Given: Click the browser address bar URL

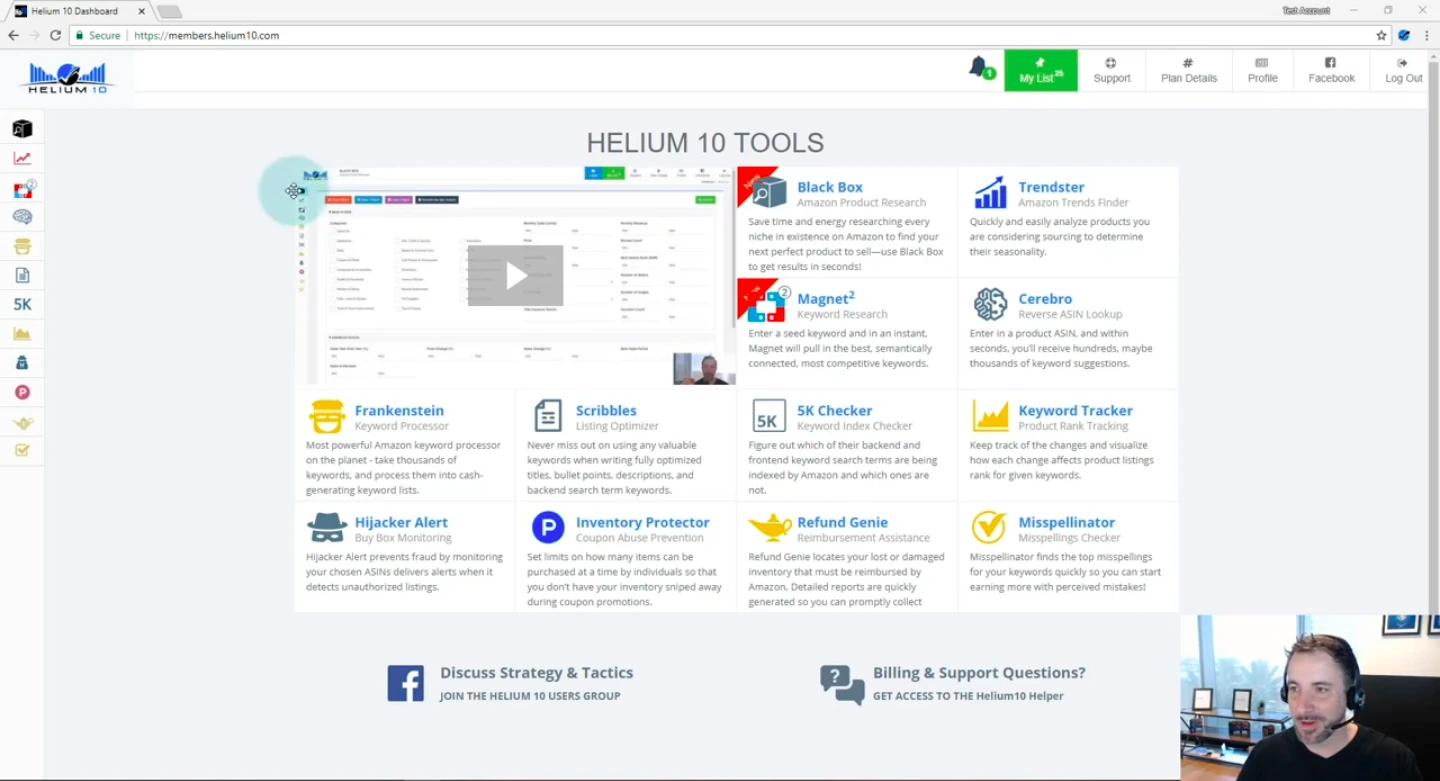Looking at the screenshot, I should [x=207, y=35].
